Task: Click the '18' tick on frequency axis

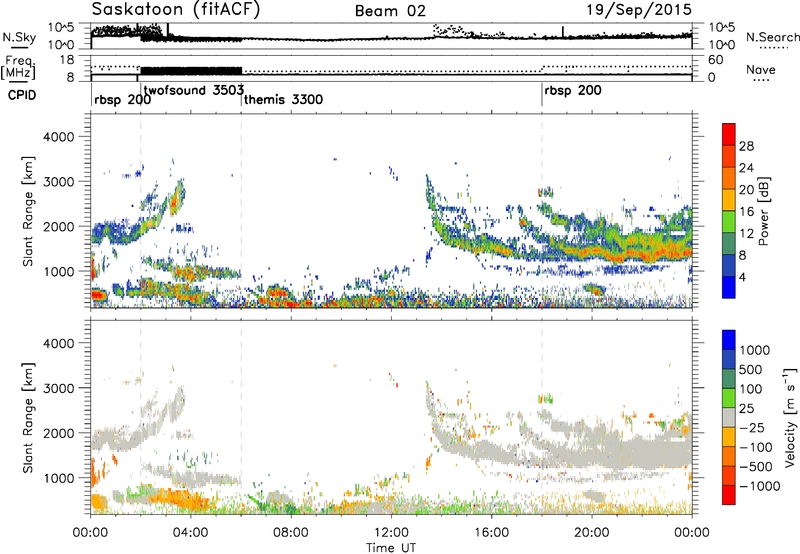Action: (x=67, y=60)
